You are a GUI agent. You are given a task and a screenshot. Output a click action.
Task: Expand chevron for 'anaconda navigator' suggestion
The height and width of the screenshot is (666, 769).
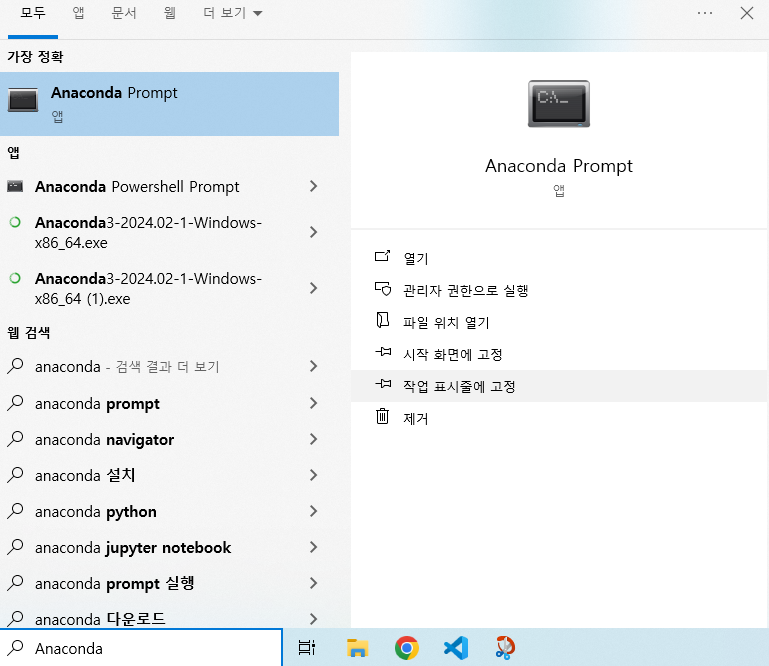coord(313,439)
